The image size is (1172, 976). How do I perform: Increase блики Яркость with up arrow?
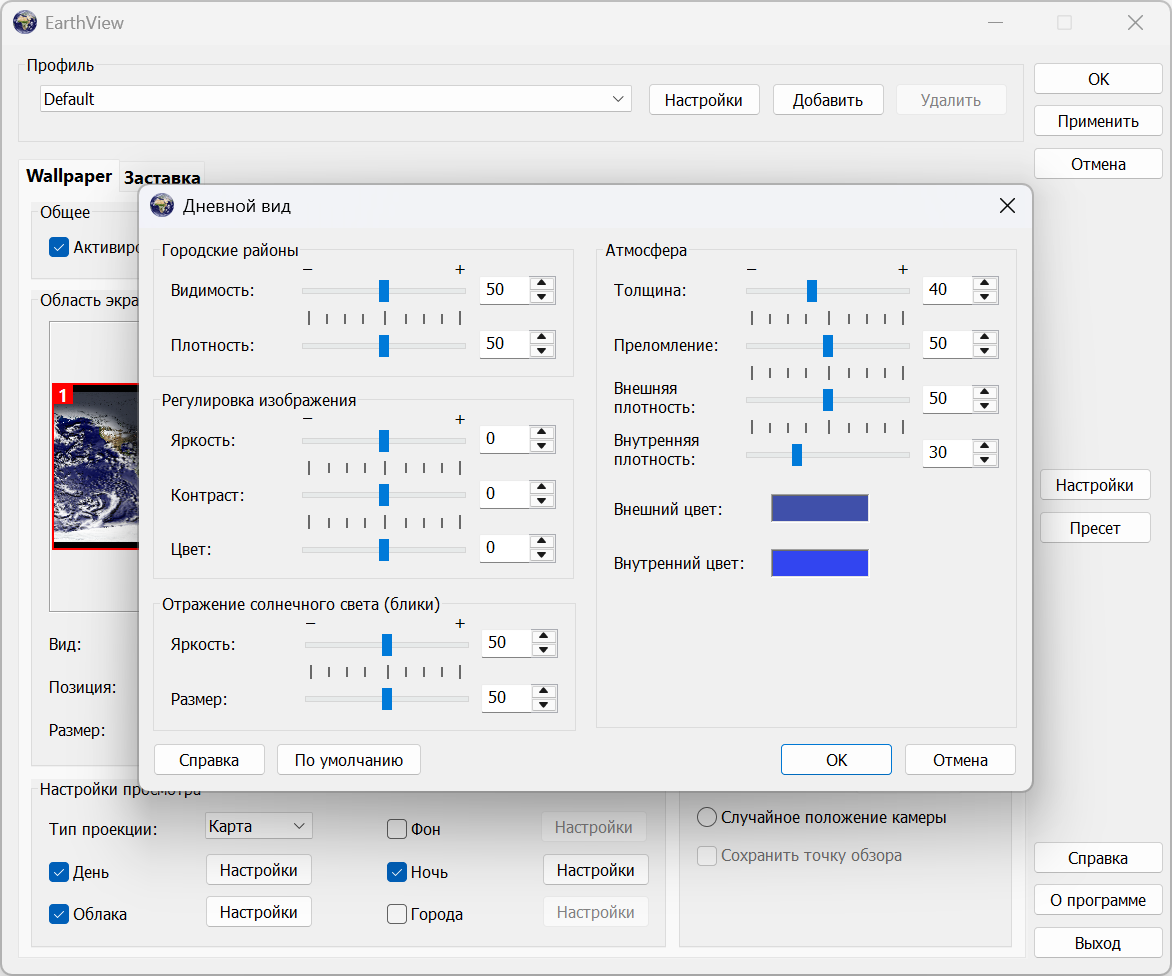544,637
